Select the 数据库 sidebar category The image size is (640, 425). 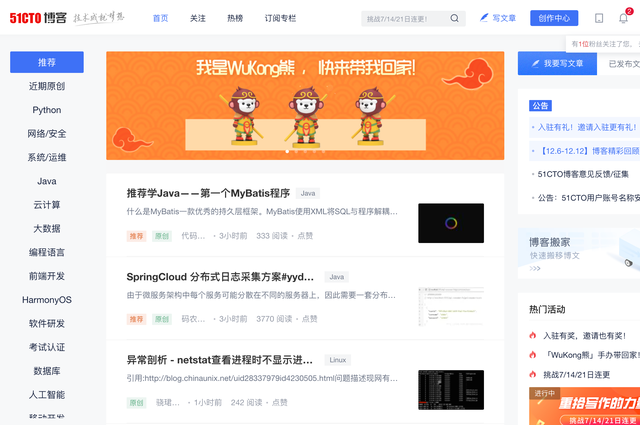47,371
